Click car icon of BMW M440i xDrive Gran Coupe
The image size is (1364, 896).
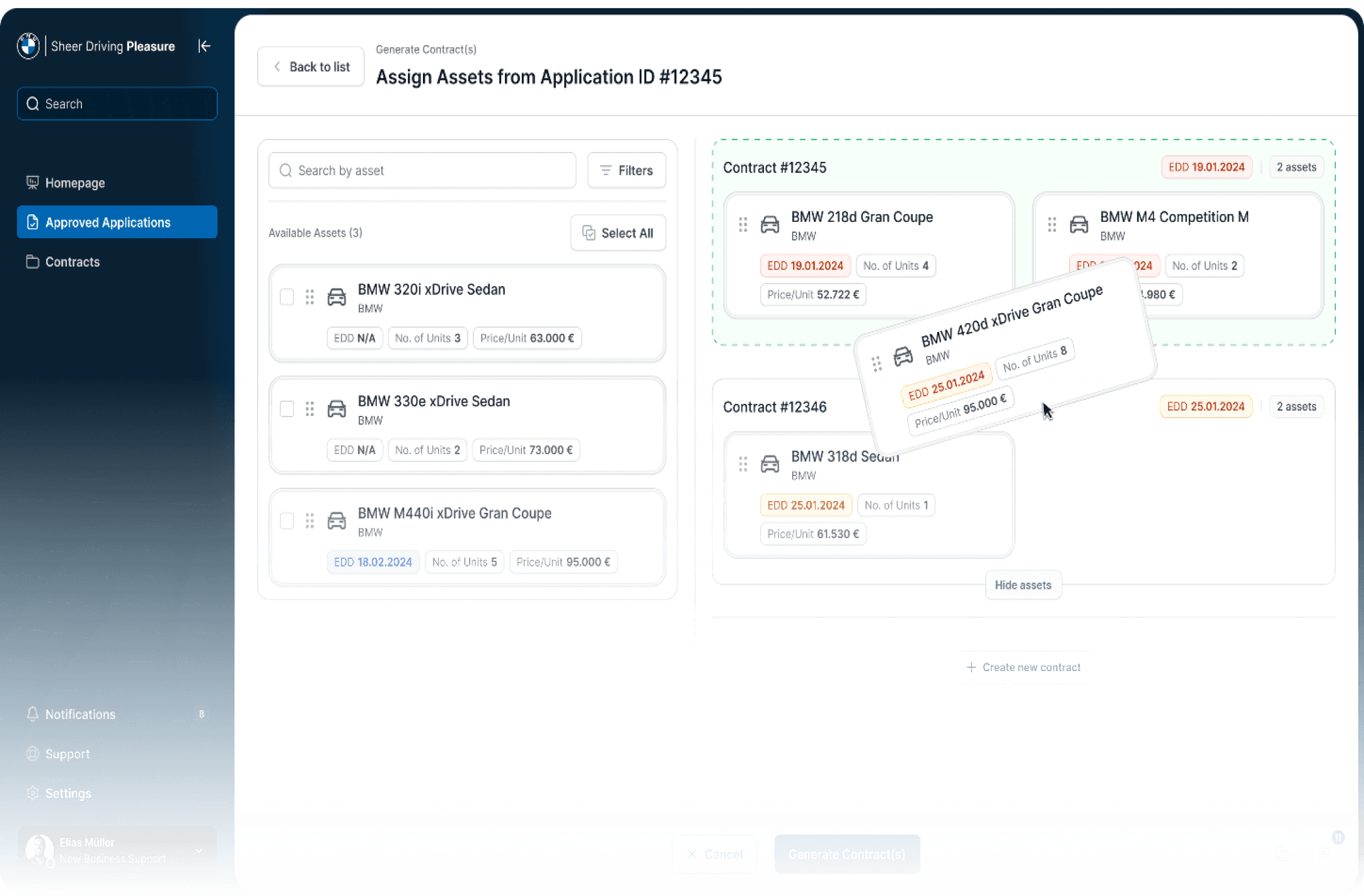[x=337, y=521]
